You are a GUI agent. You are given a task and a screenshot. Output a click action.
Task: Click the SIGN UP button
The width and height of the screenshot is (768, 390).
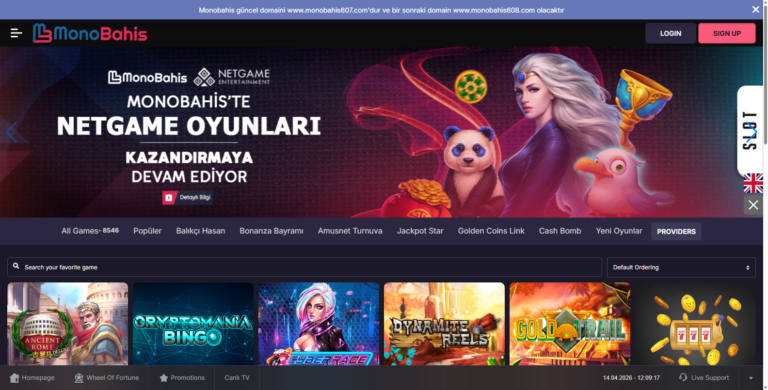click(727, 33)
